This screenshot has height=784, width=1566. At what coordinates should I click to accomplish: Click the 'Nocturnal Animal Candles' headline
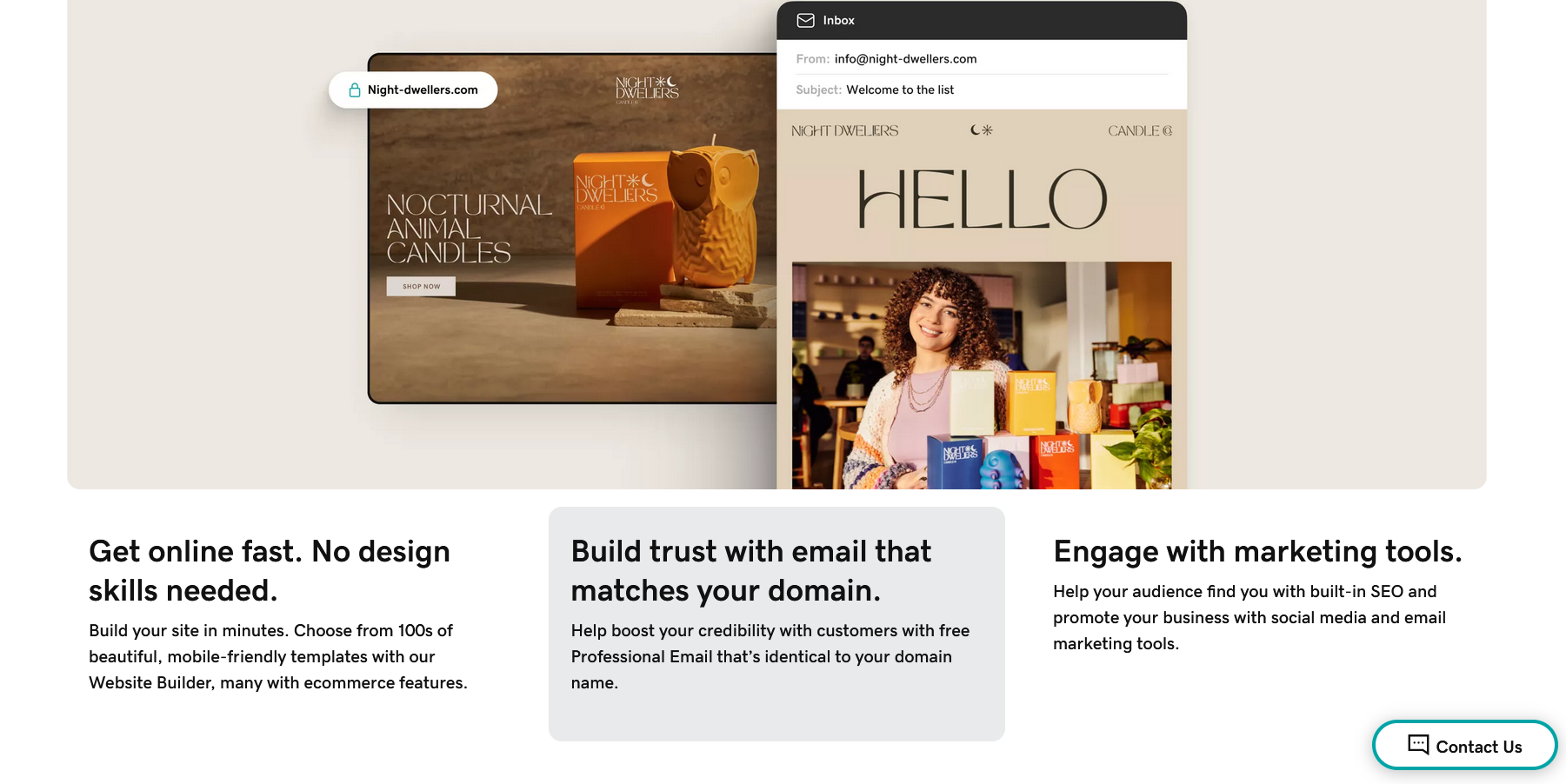tap(470, 229)
